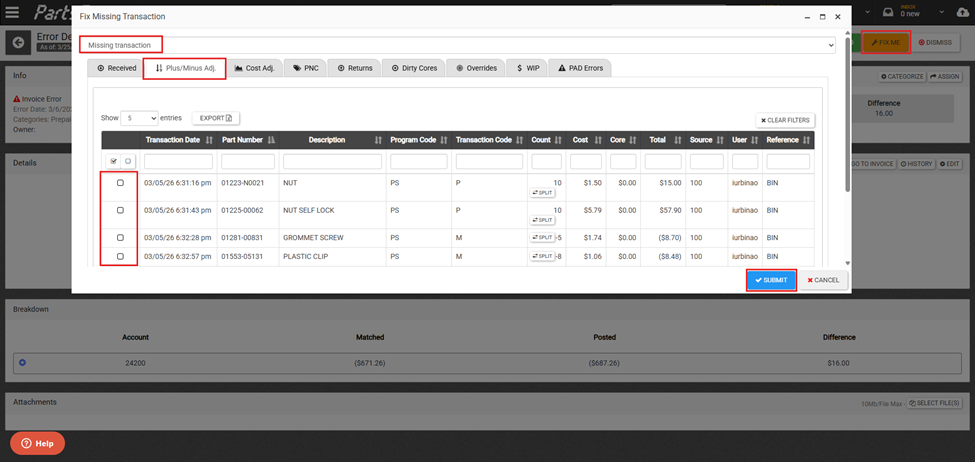Screen dimensions: 975x462
Task: Maximize the Fix Missing Transaction dialog
Action: click(x=822, y=17)
